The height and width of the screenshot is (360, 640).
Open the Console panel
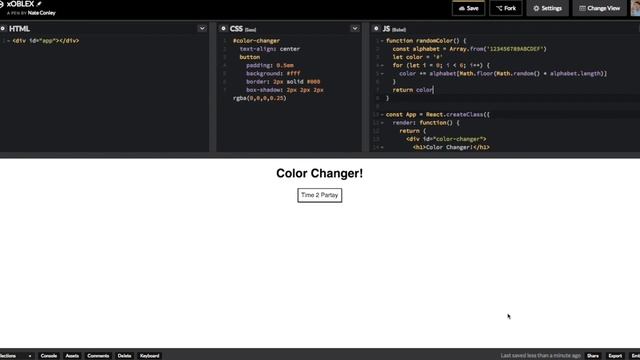pos(49,356)
